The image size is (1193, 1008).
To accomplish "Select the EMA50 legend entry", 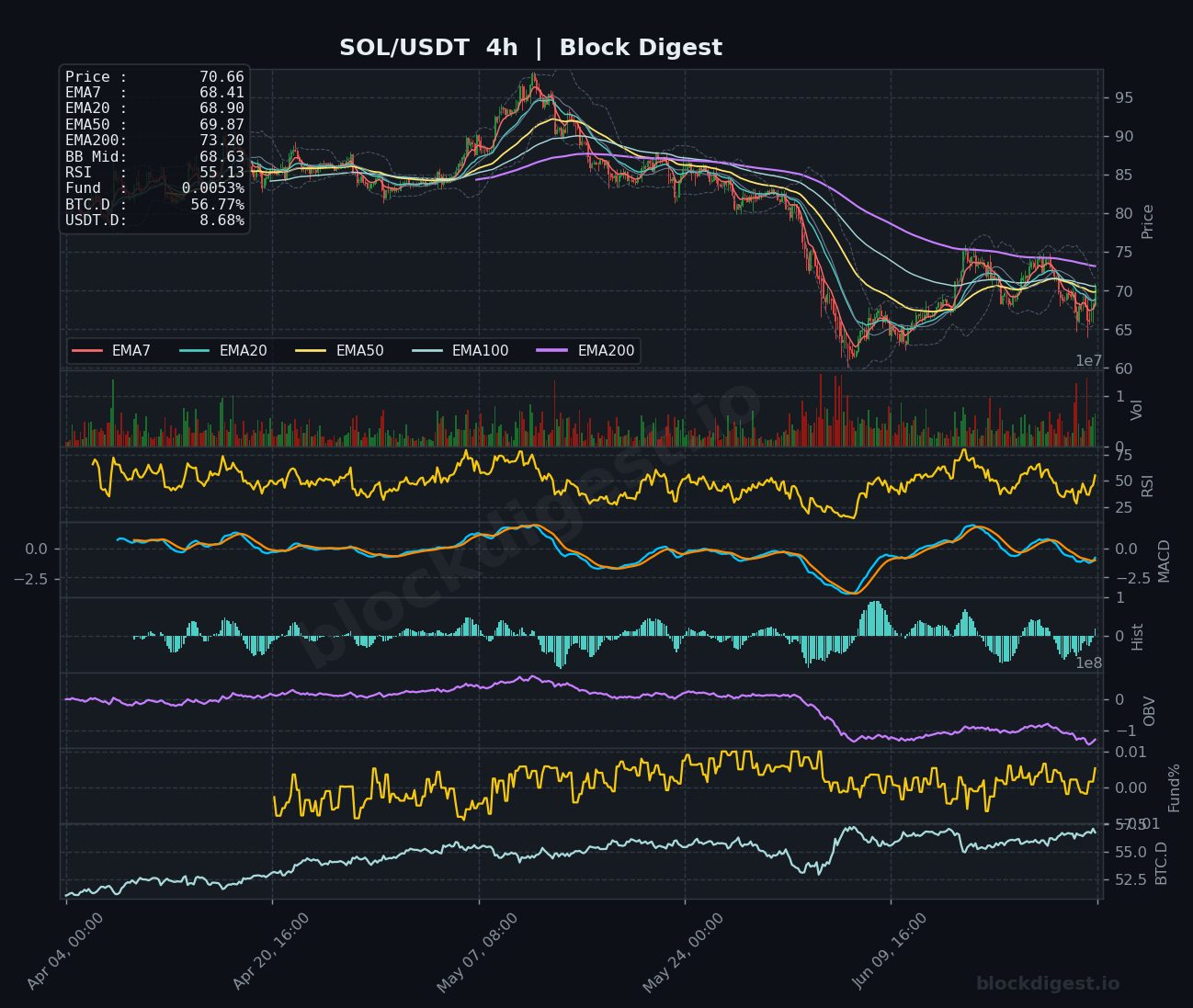I will (x=340, y=351).
